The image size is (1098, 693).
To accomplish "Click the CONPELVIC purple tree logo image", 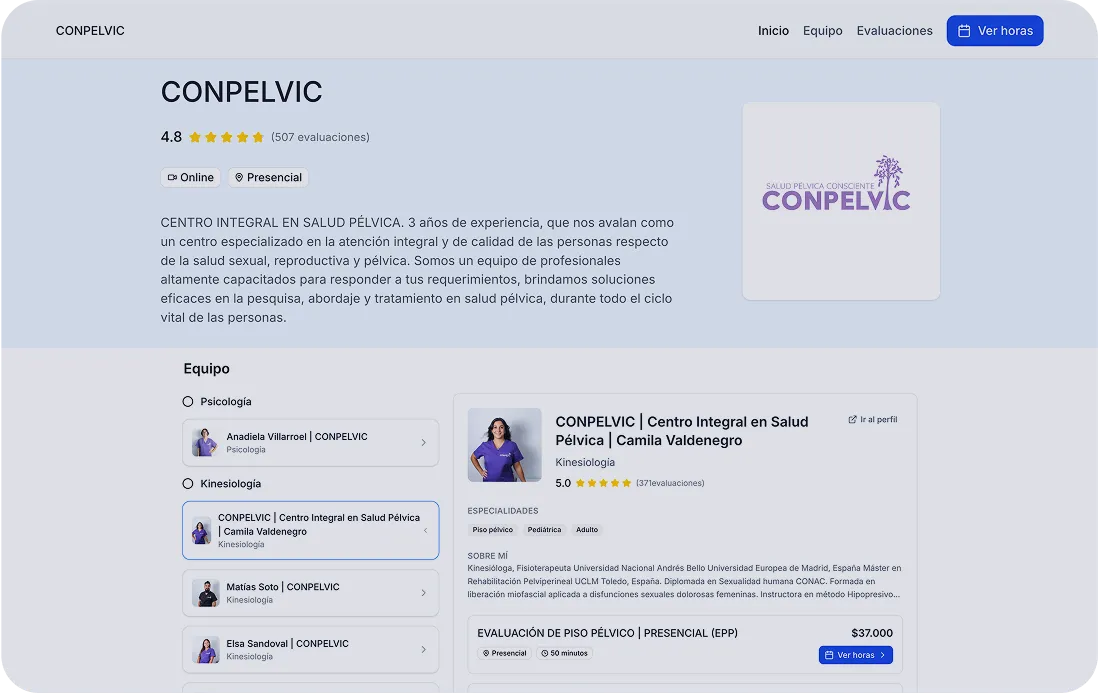I will click(x=836, y=184).
